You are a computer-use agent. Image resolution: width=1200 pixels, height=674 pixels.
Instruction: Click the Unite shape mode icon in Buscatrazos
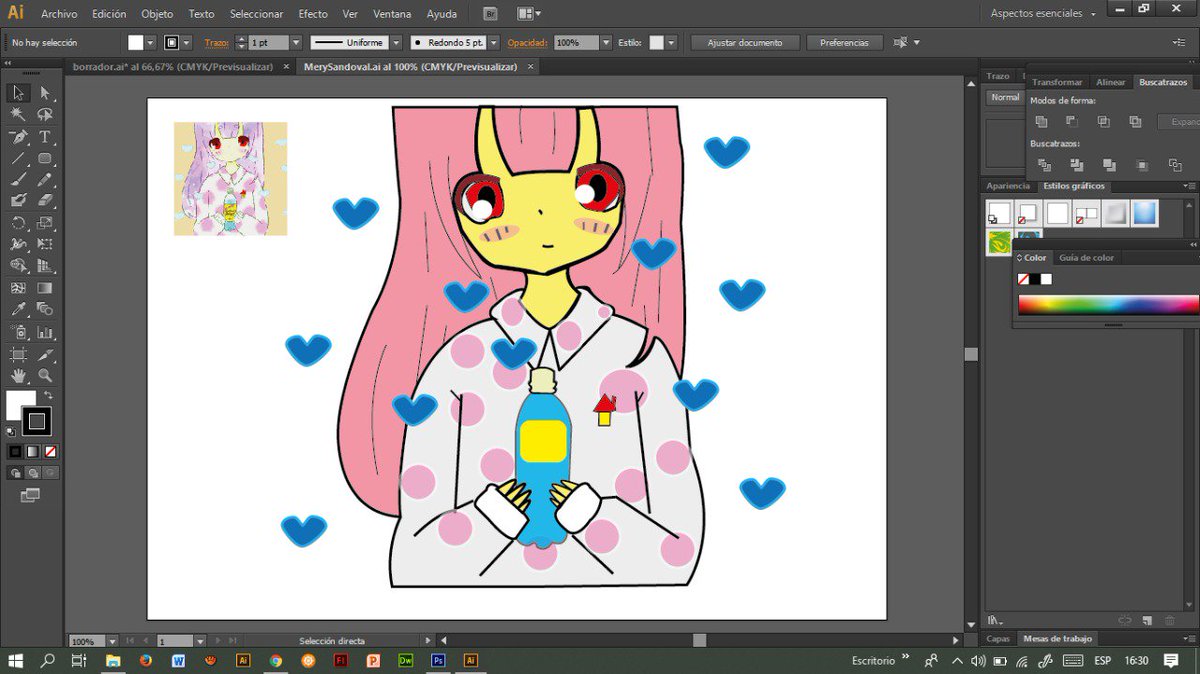tap(1041, 121)
